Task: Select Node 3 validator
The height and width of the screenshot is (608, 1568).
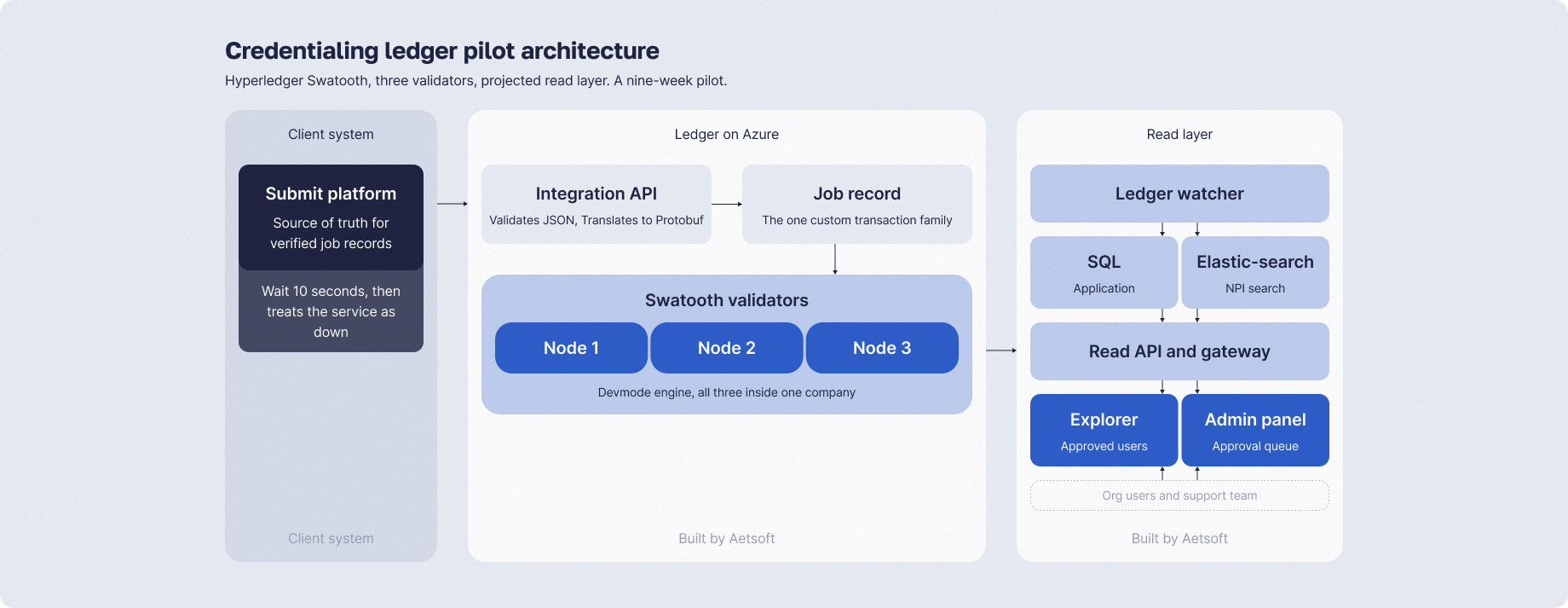Action: (882, 348)
